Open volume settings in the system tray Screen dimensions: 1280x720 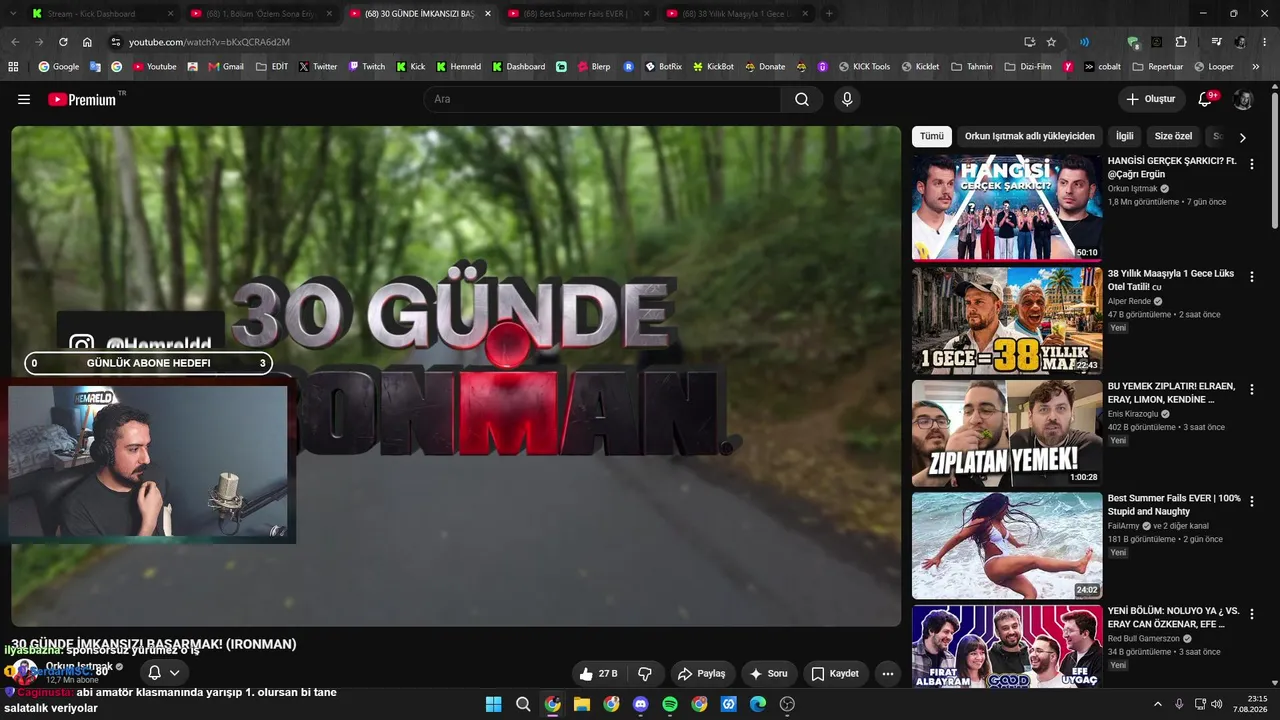[1217, 704]
